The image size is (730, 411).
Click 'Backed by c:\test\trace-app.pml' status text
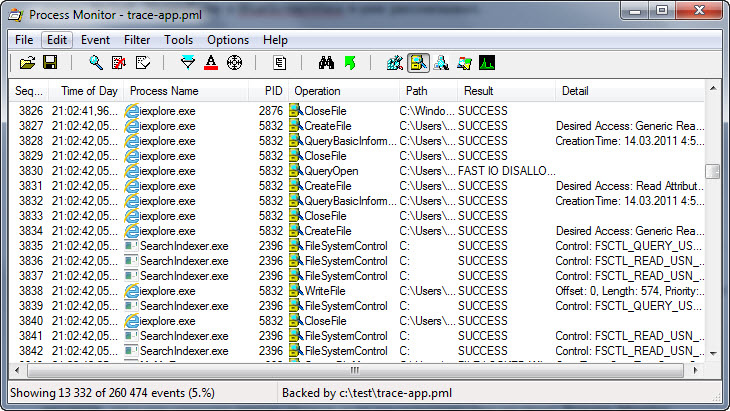click(367, 393)
